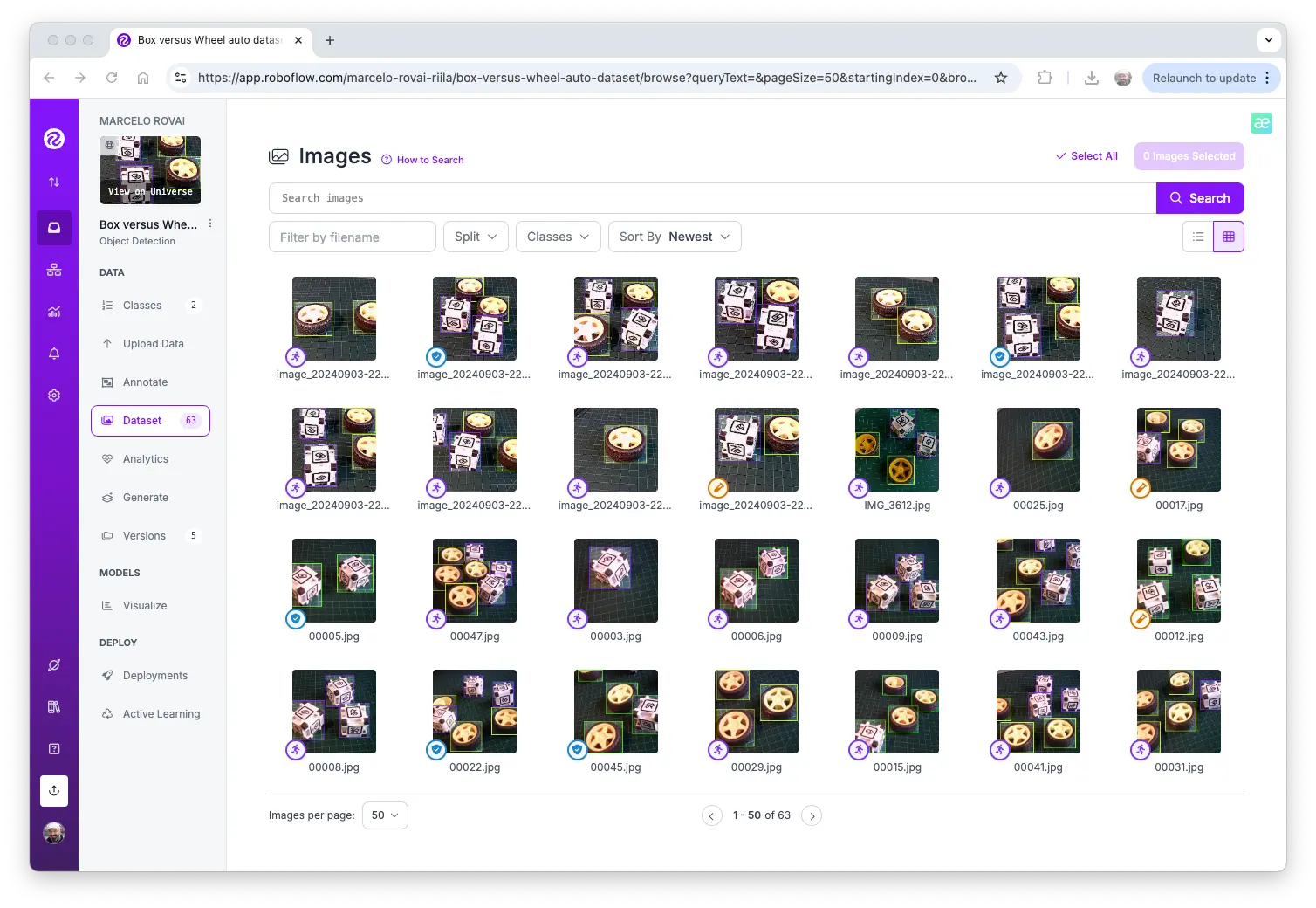The width and height of the screenshot is (1316, 908).
Task: Switch to grid view layout
Action: click(x=1229, y=237)
